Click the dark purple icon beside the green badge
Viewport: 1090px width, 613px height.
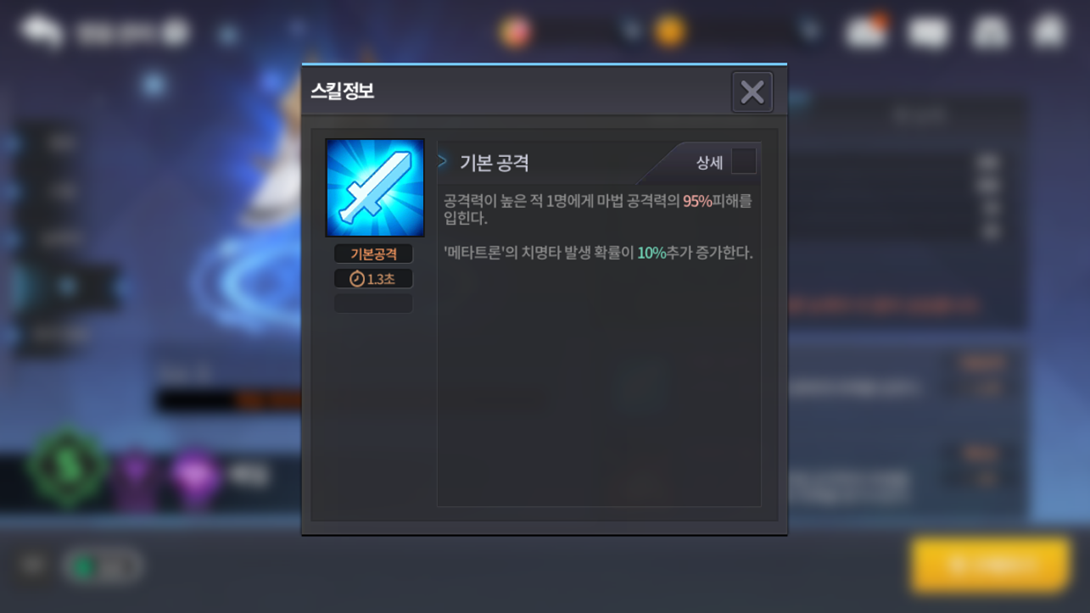pyautogui.click(x=136, y=477)
